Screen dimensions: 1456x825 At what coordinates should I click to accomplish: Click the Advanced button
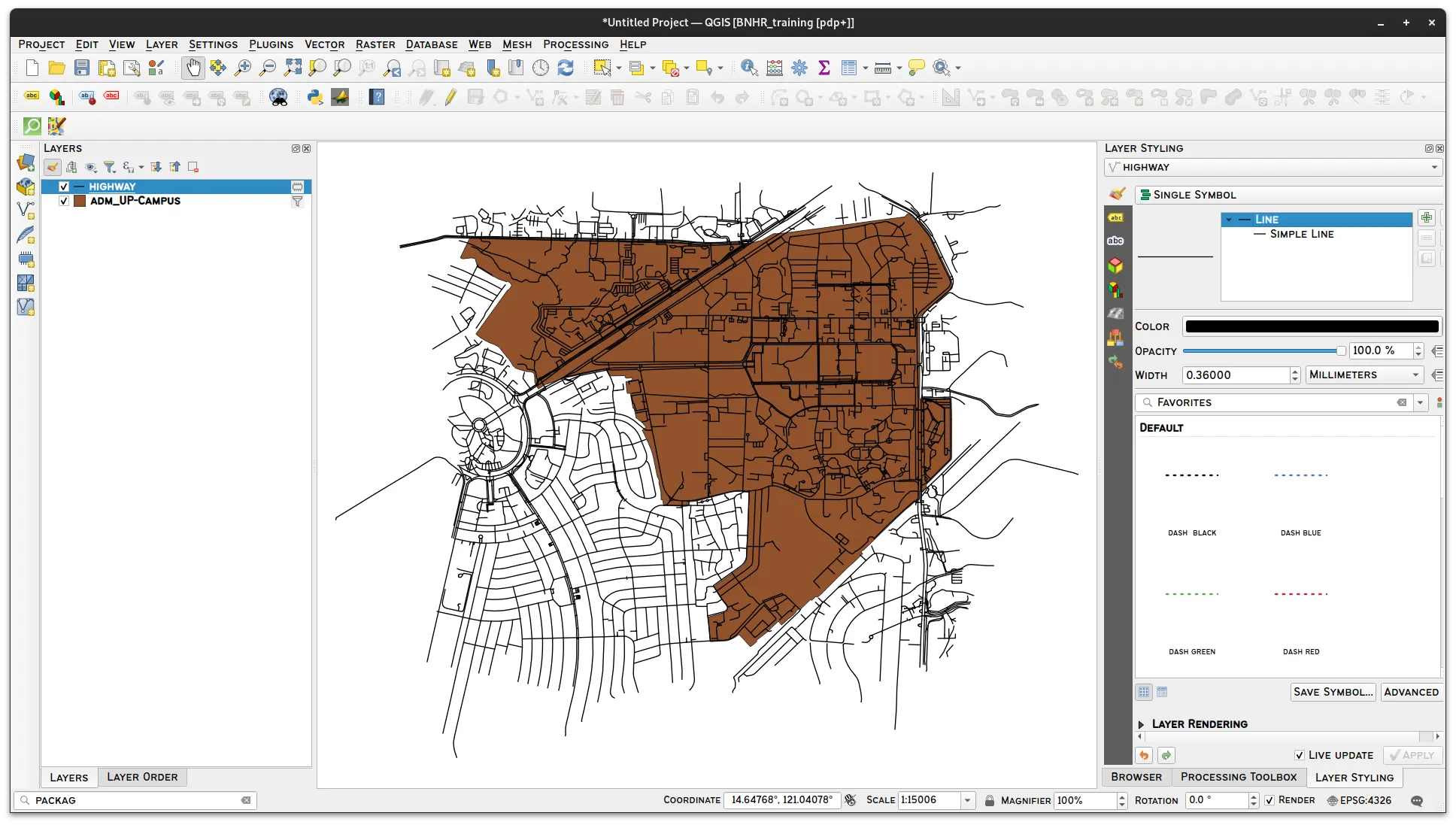[x=1411, y=692]
